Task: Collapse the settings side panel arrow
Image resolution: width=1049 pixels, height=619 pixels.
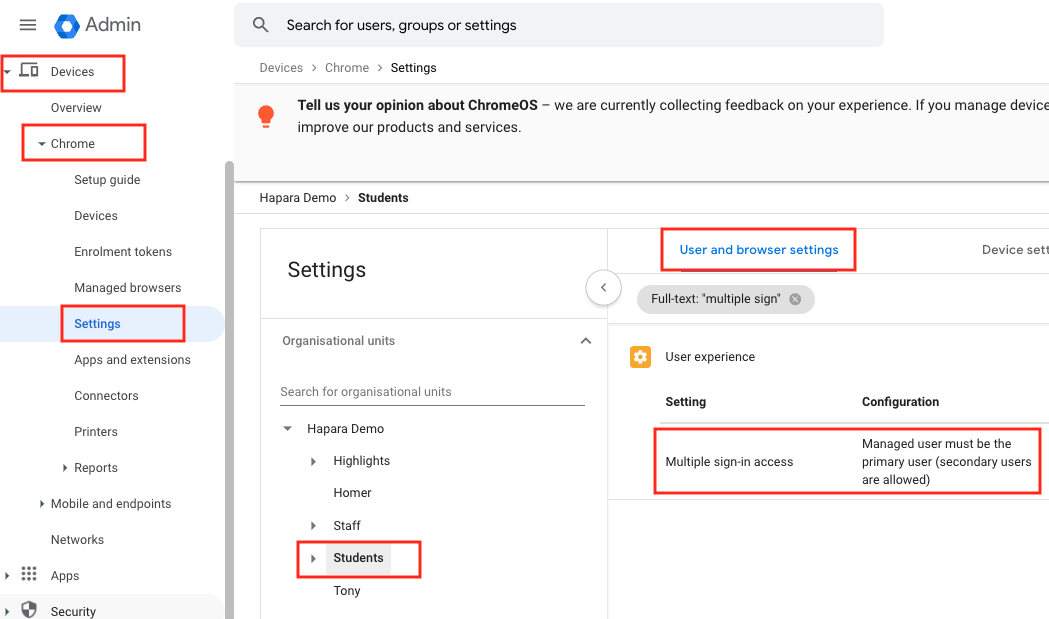Action: [603, 287]
